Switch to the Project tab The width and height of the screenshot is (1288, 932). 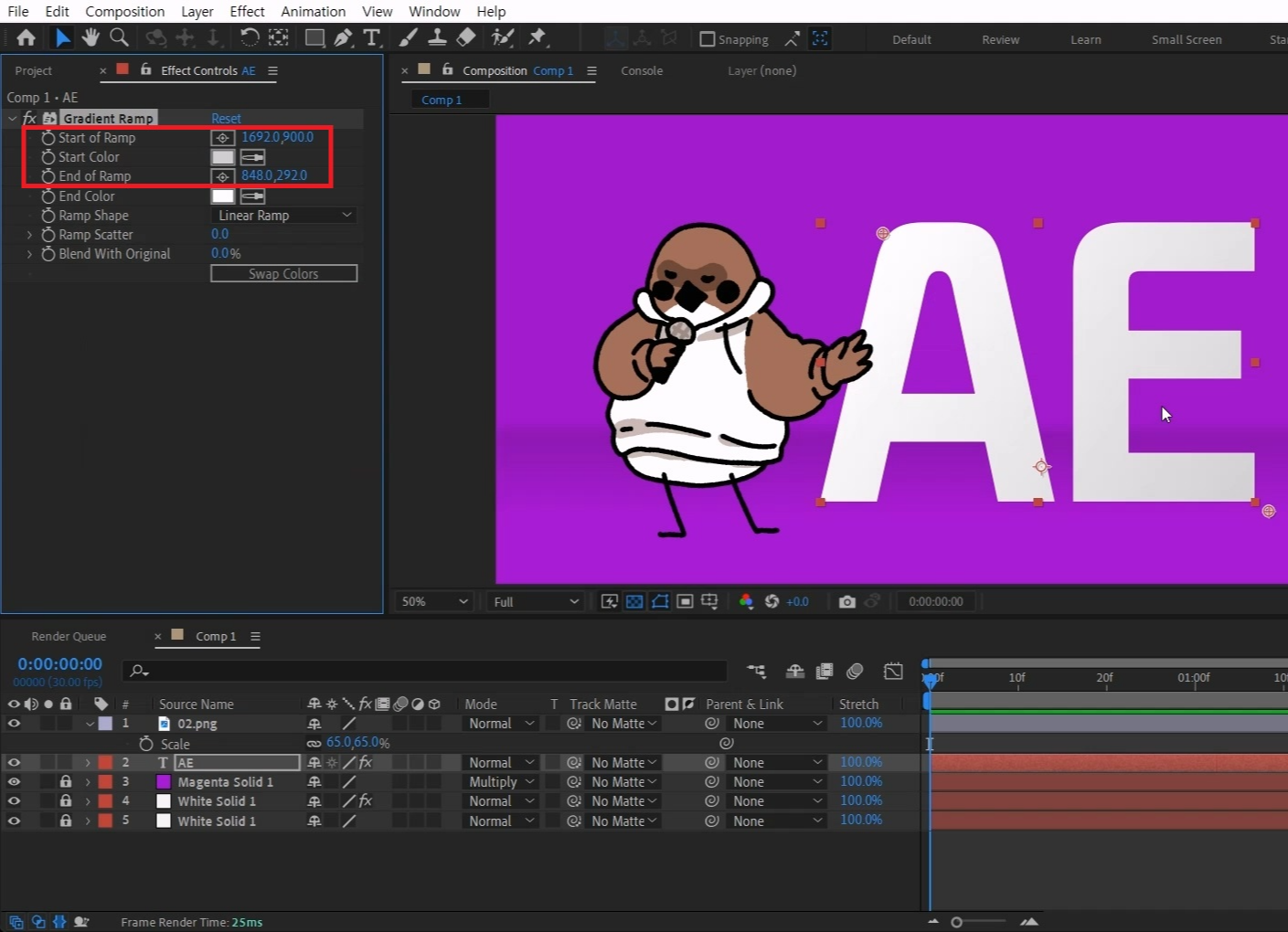tap(34, 70)
